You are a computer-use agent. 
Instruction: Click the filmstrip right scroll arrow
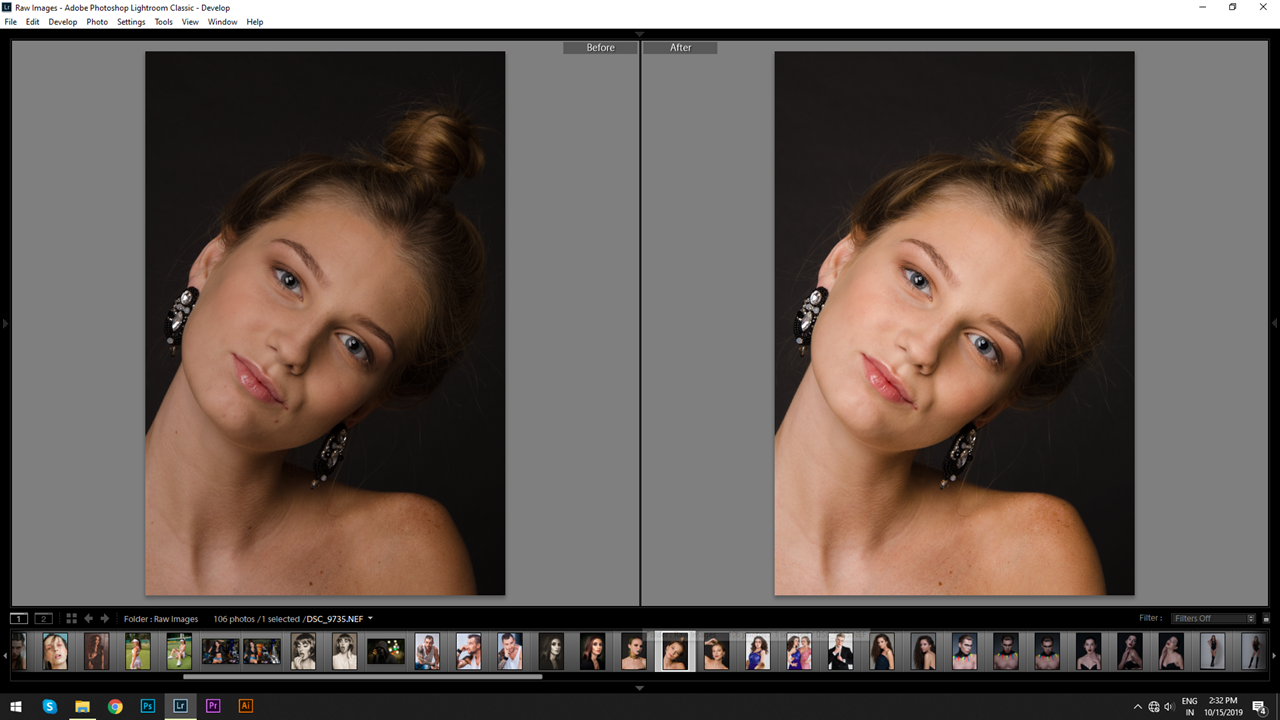(x=1275, y=654)
